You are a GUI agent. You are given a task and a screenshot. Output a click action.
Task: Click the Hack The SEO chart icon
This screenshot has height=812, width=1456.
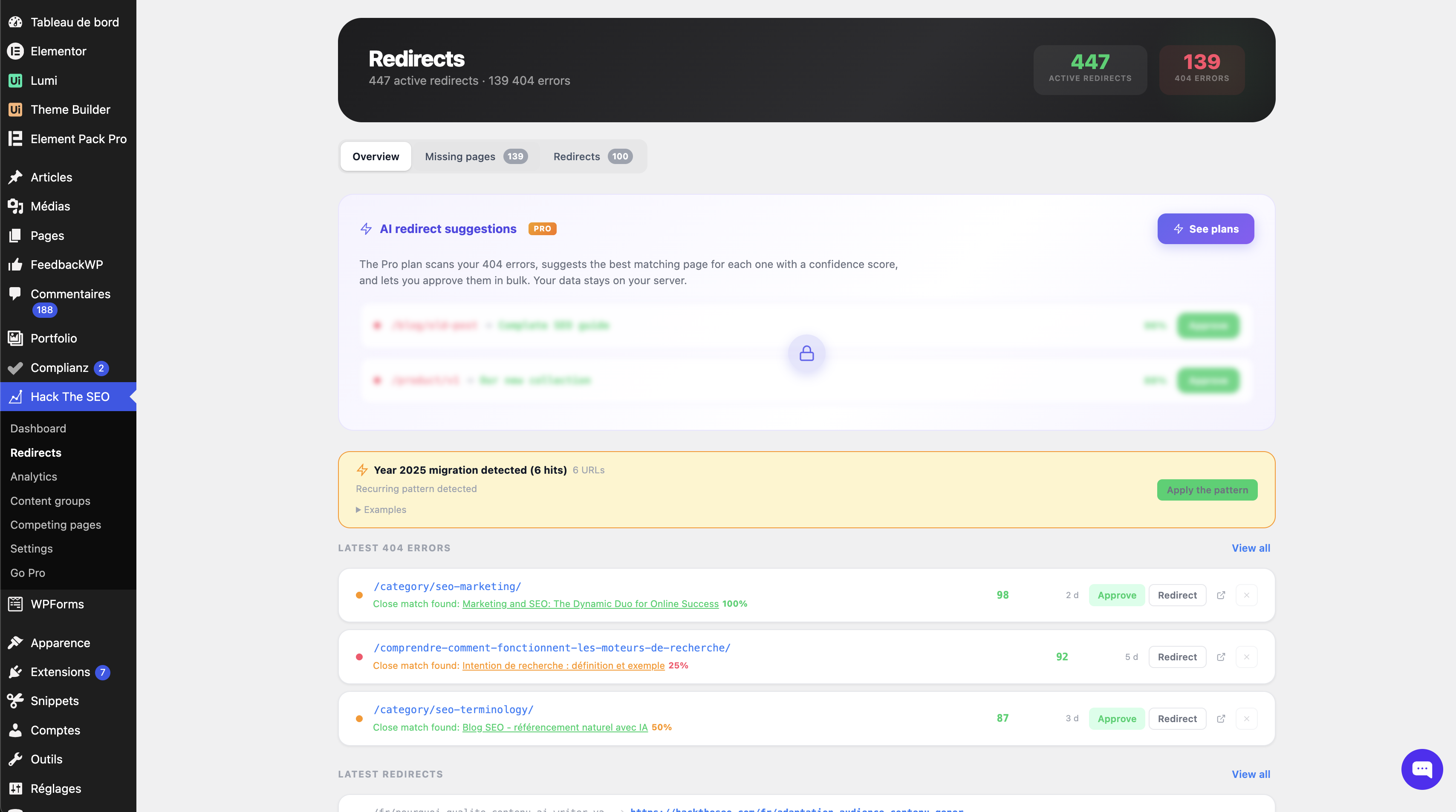pyautogui.click(x=15, y=397)
